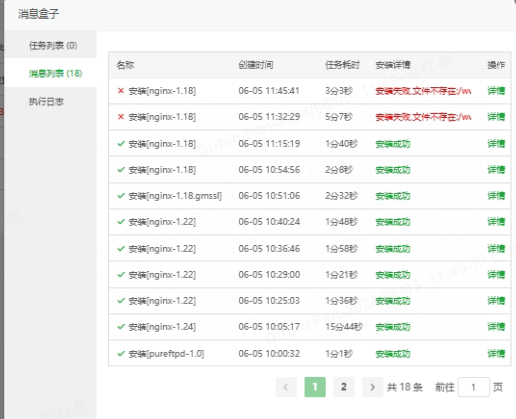Open 详情 for the pureftpd-1.0 row

[496, 354]
